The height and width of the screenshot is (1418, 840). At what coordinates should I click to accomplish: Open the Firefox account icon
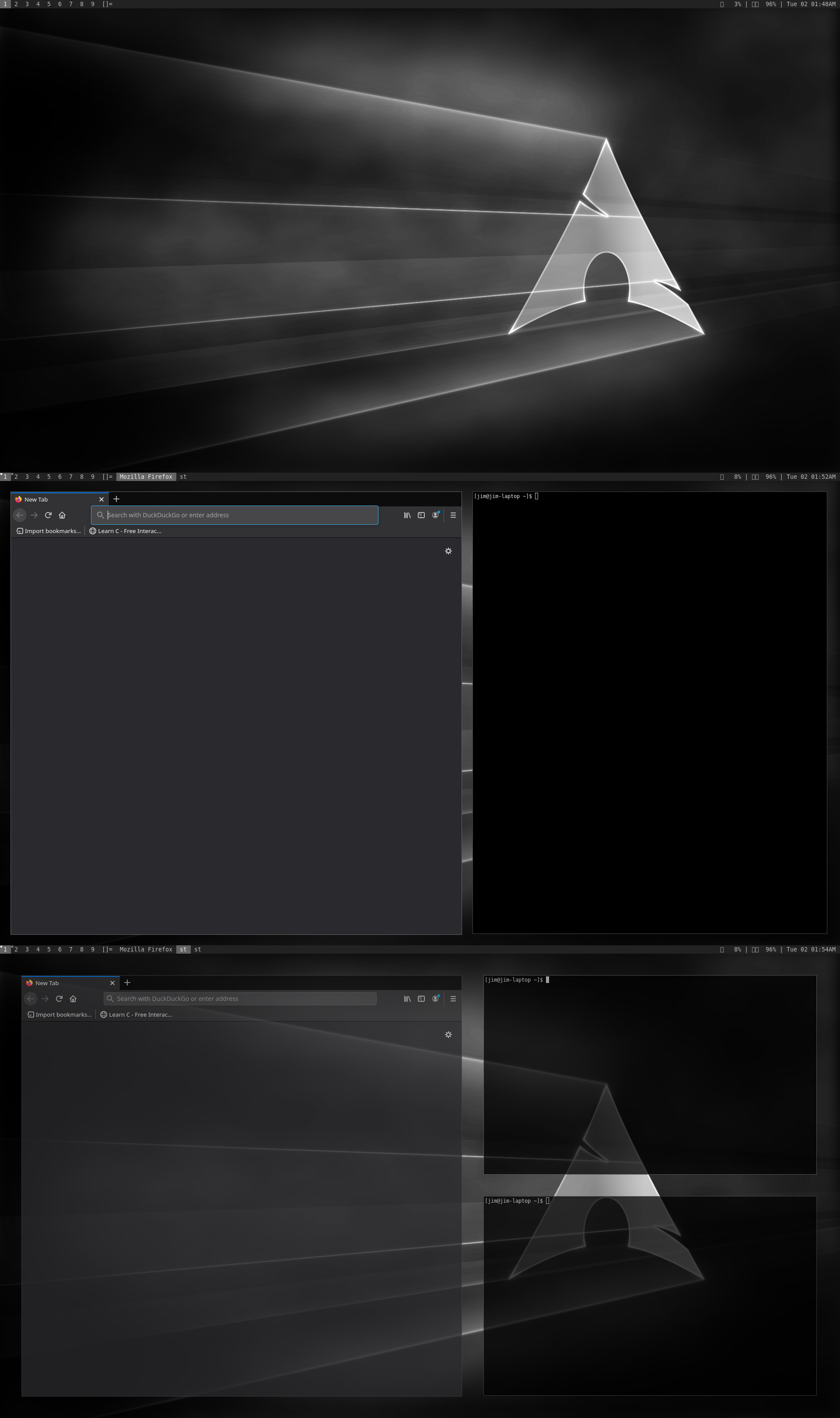pyautogui.click(x=435, y=515)
